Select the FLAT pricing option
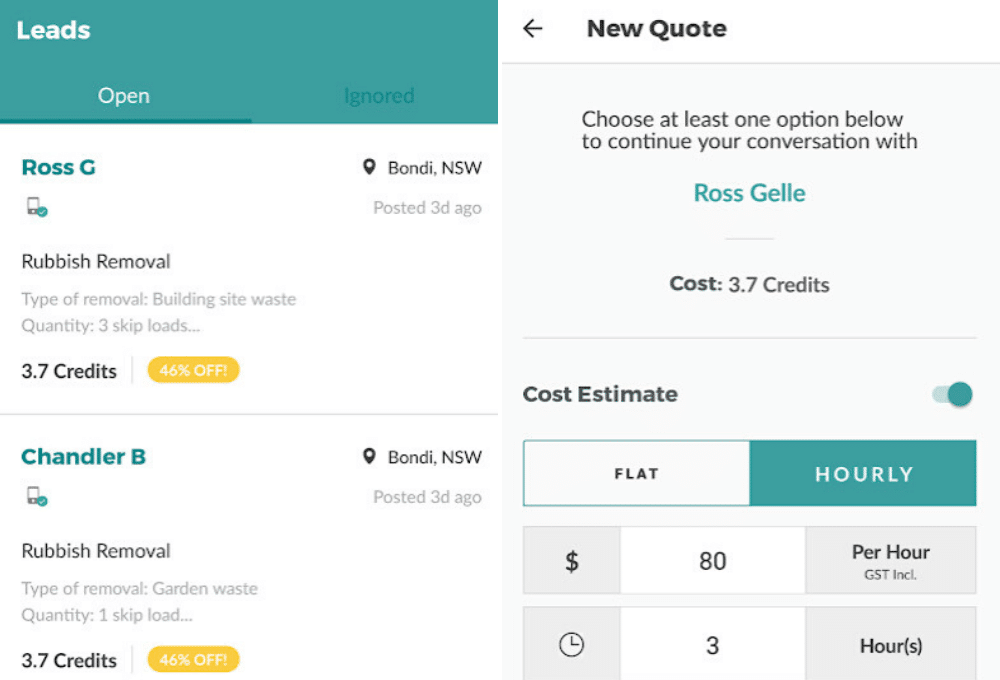The width and height of the screenshot is (1000, 680). (x=636, y=473)
